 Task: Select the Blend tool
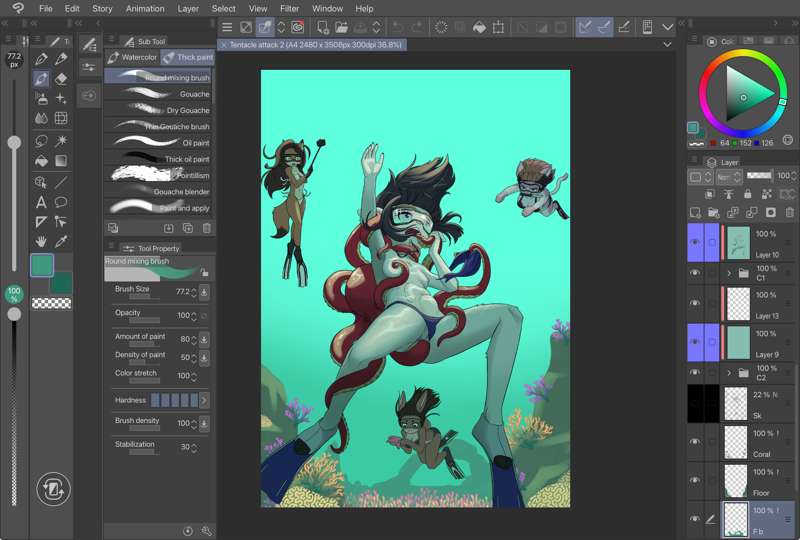[x=41, y=118]
